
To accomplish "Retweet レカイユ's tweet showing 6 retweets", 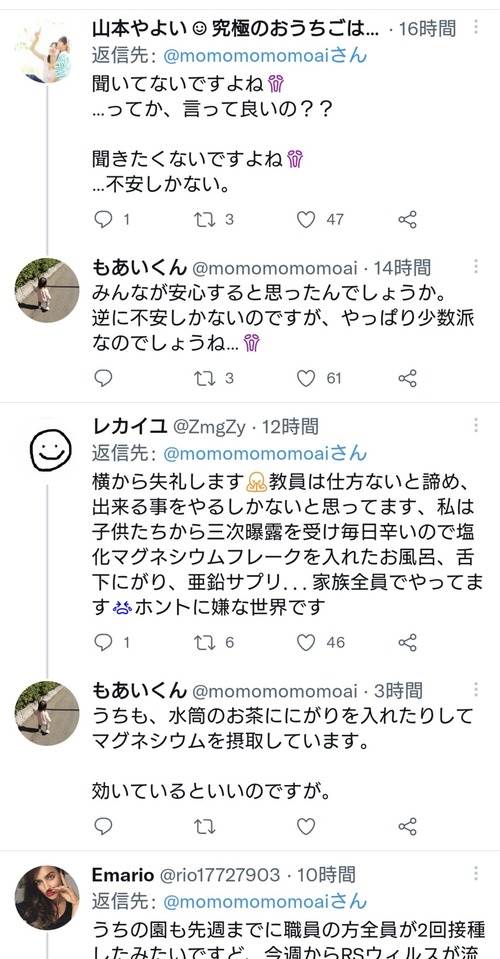I will tap(205, 642).
